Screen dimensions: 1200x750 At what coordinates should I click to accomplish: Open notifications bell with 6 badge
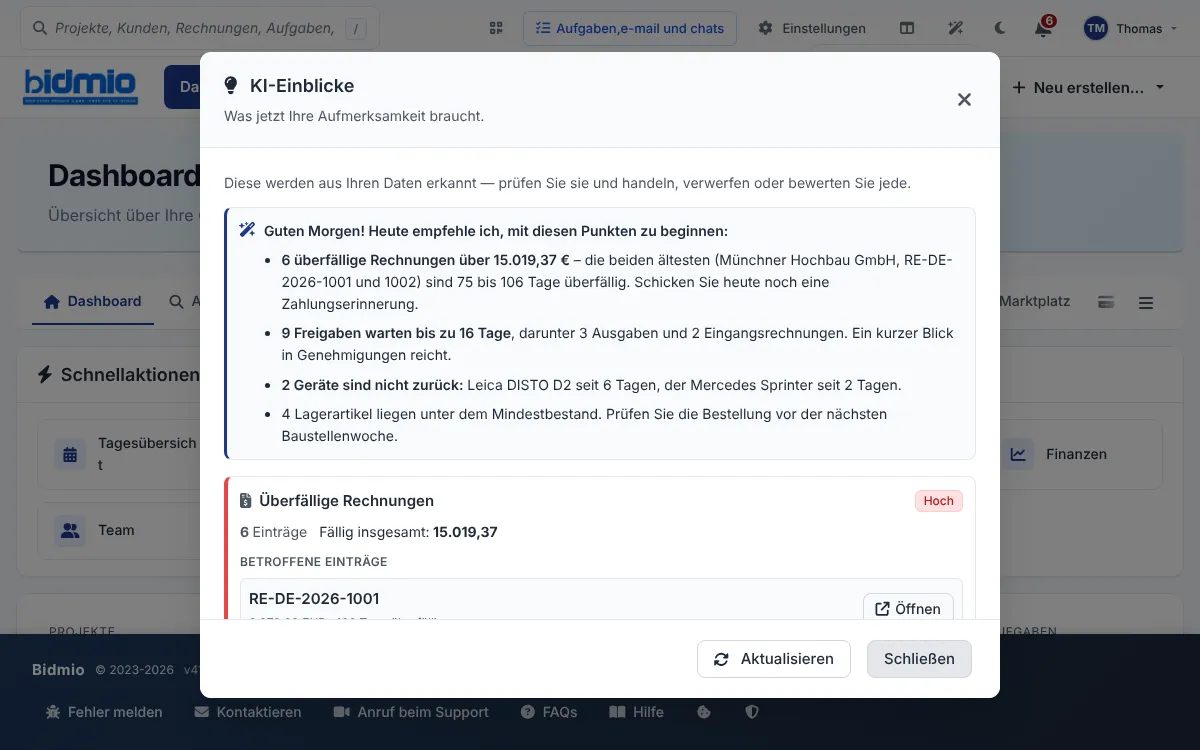tap(1043, 28)
